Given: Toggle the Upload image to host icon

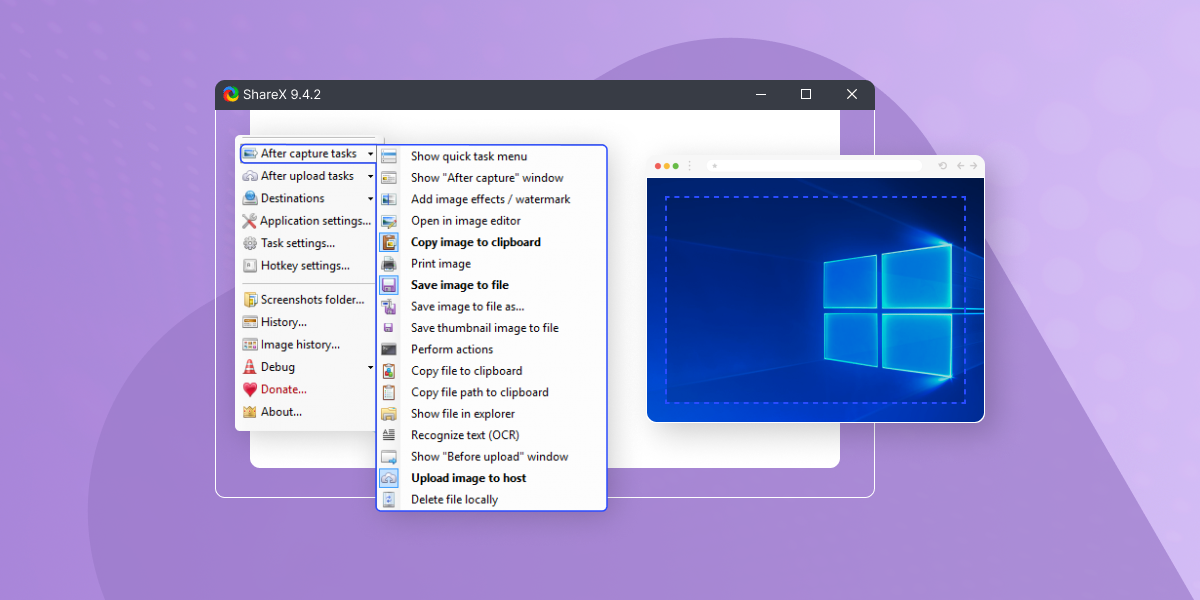Looking at the screenshot, I should (x=389, y=478).
